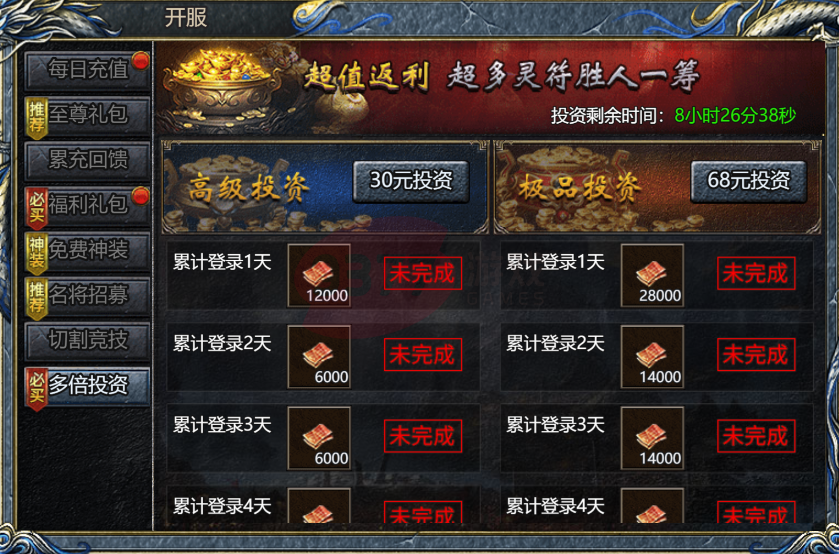Open the 累充回馈 tab
This screenshot has height=554, width=839.
[87, 160]
